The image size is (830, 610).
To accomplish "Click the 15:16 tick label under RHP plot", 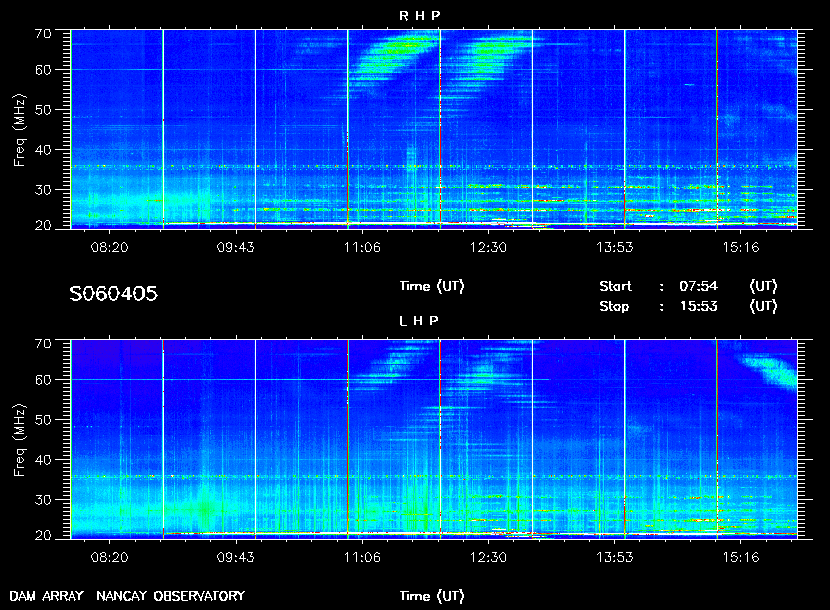I will click(741, 247).
